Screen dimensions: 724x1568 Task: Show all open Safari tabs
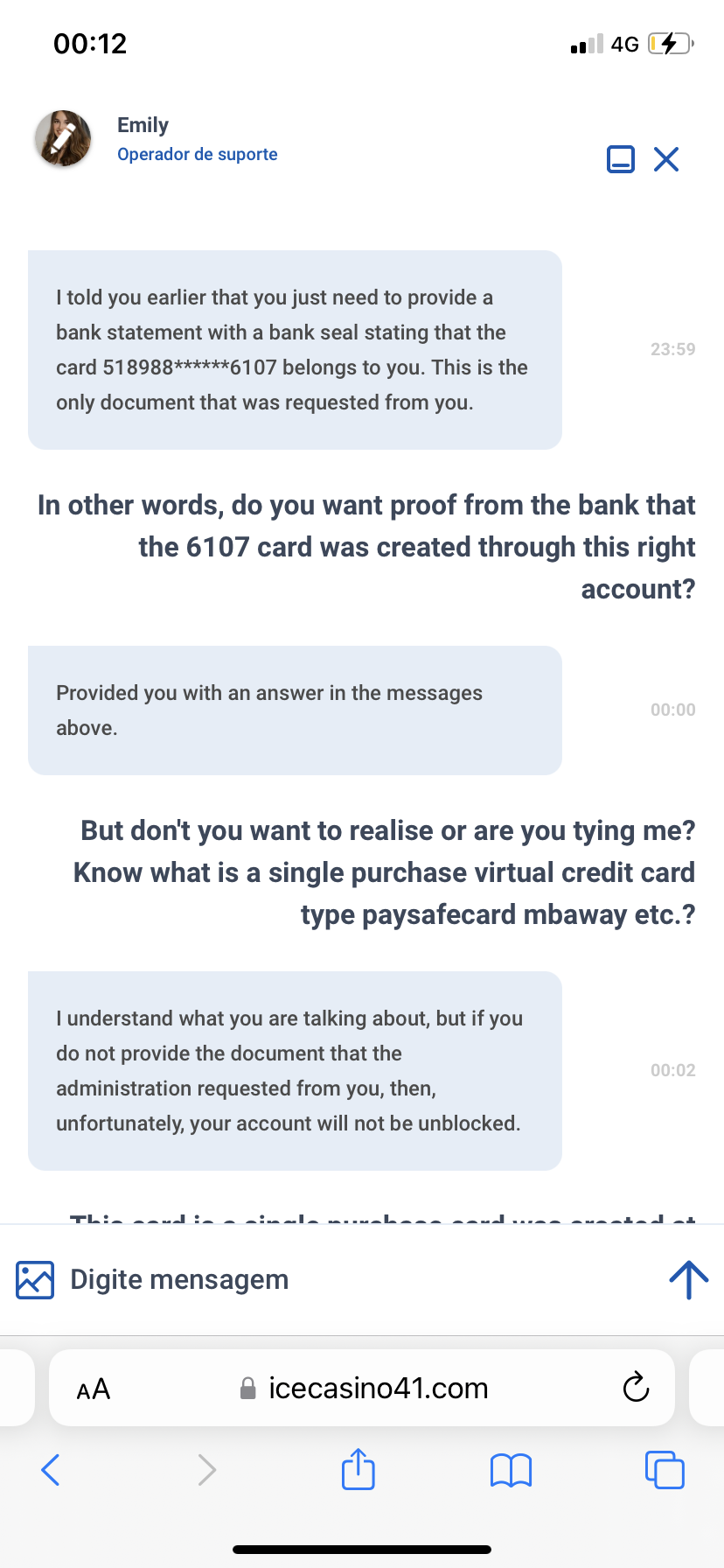(665, 1470)
